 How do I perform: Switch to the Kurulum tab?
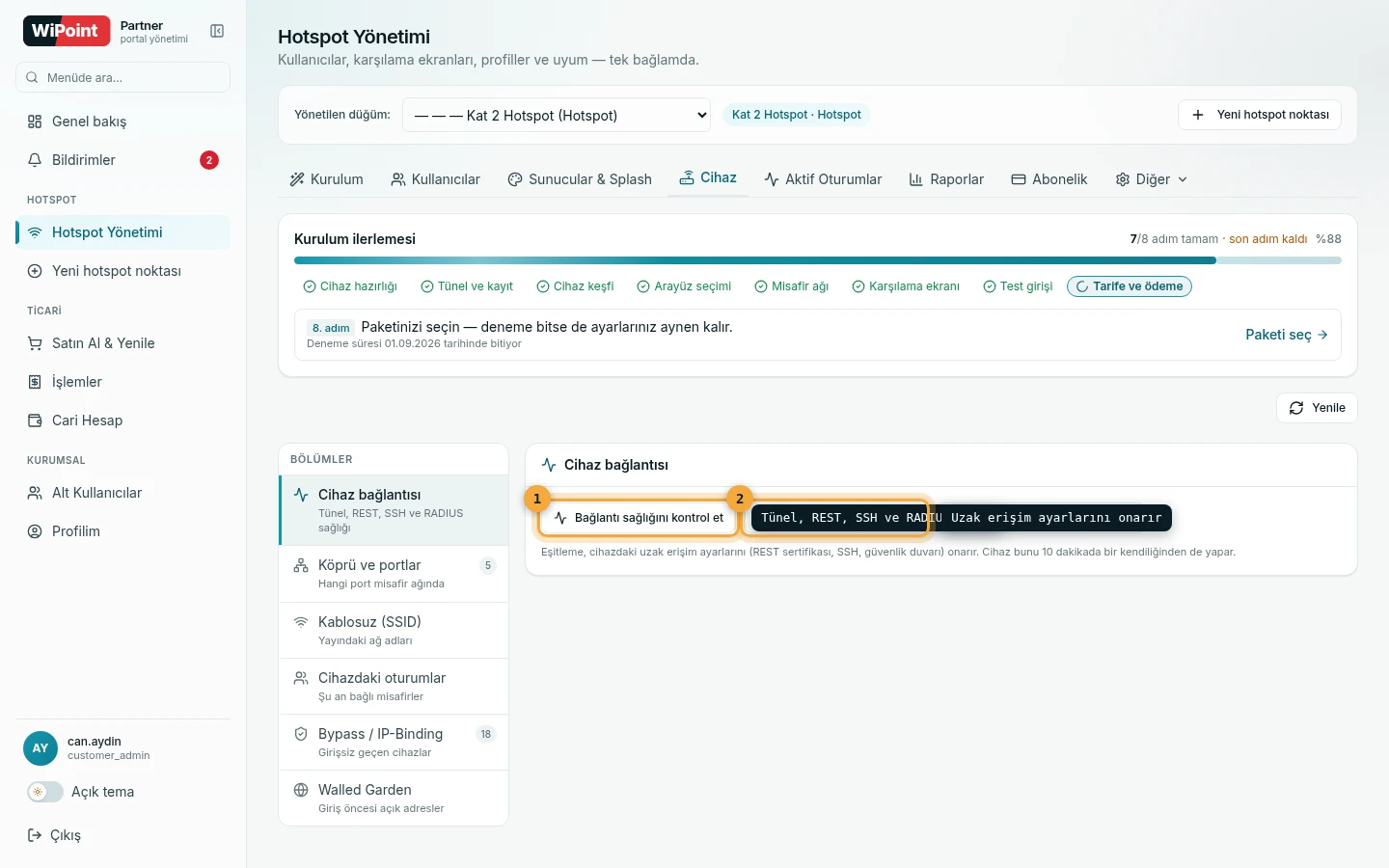326,179
